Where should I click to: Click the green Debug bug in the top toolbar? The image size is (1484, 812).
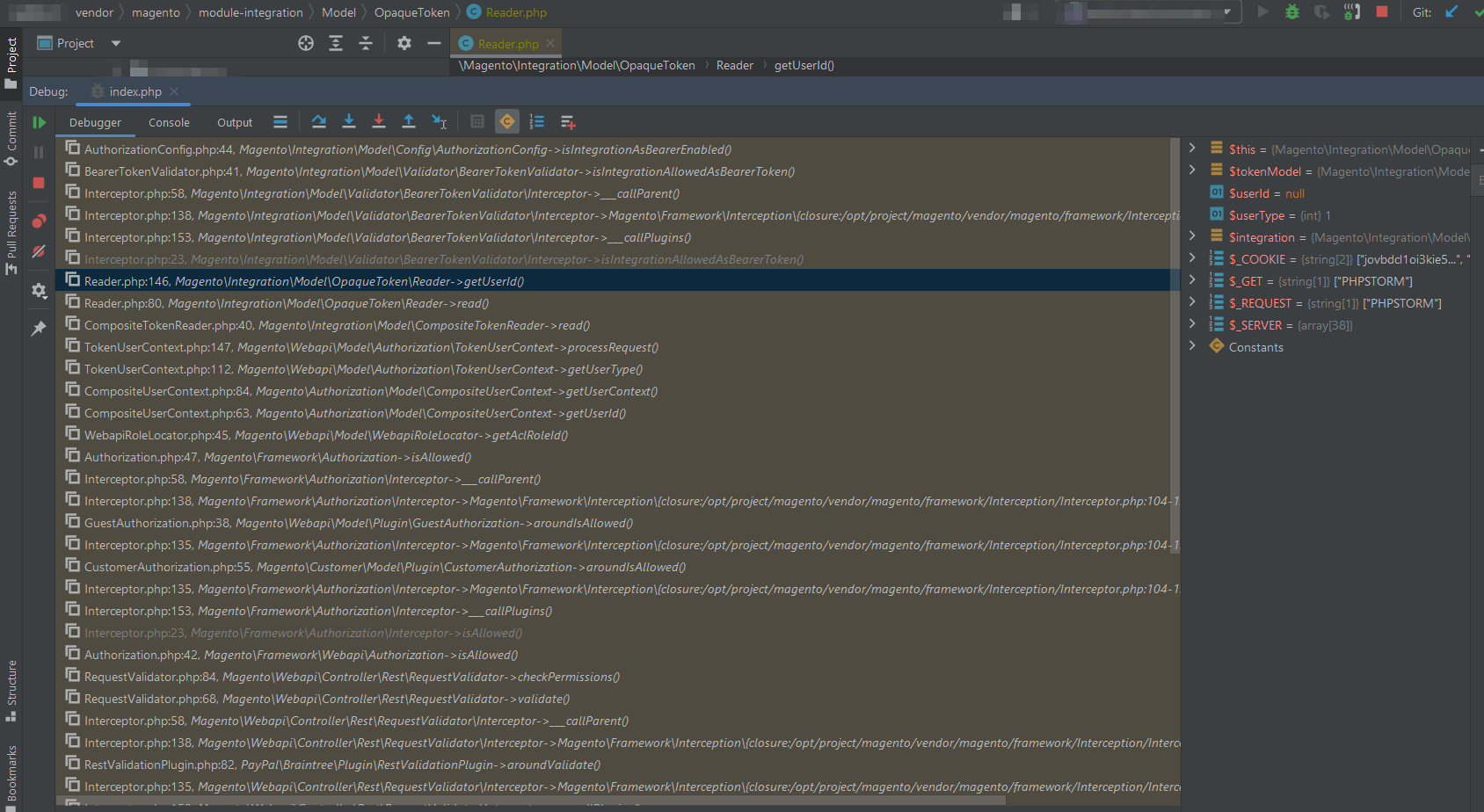click(1292, 11)
